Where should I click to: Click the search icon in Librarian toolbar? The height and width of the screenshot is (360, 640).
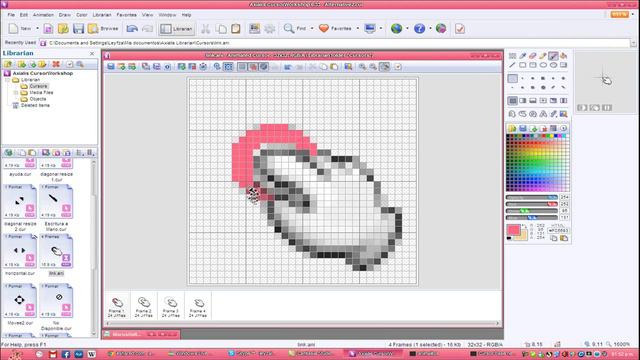point(80,64)
